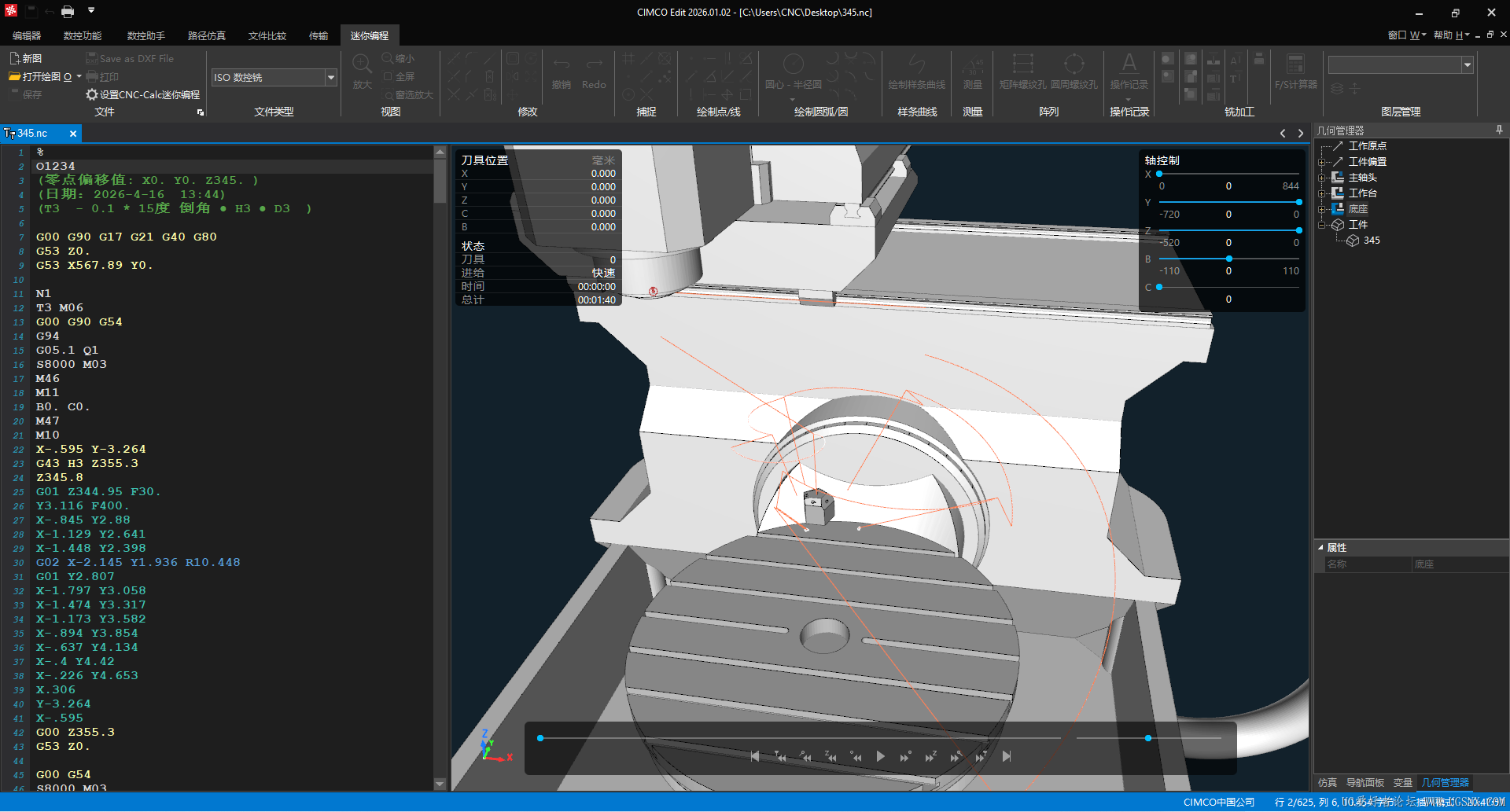This screenshot has width=1510, height=812.
Task: Open the 打开绘图 dropdown arrow
Action: [x=79, y=76]
